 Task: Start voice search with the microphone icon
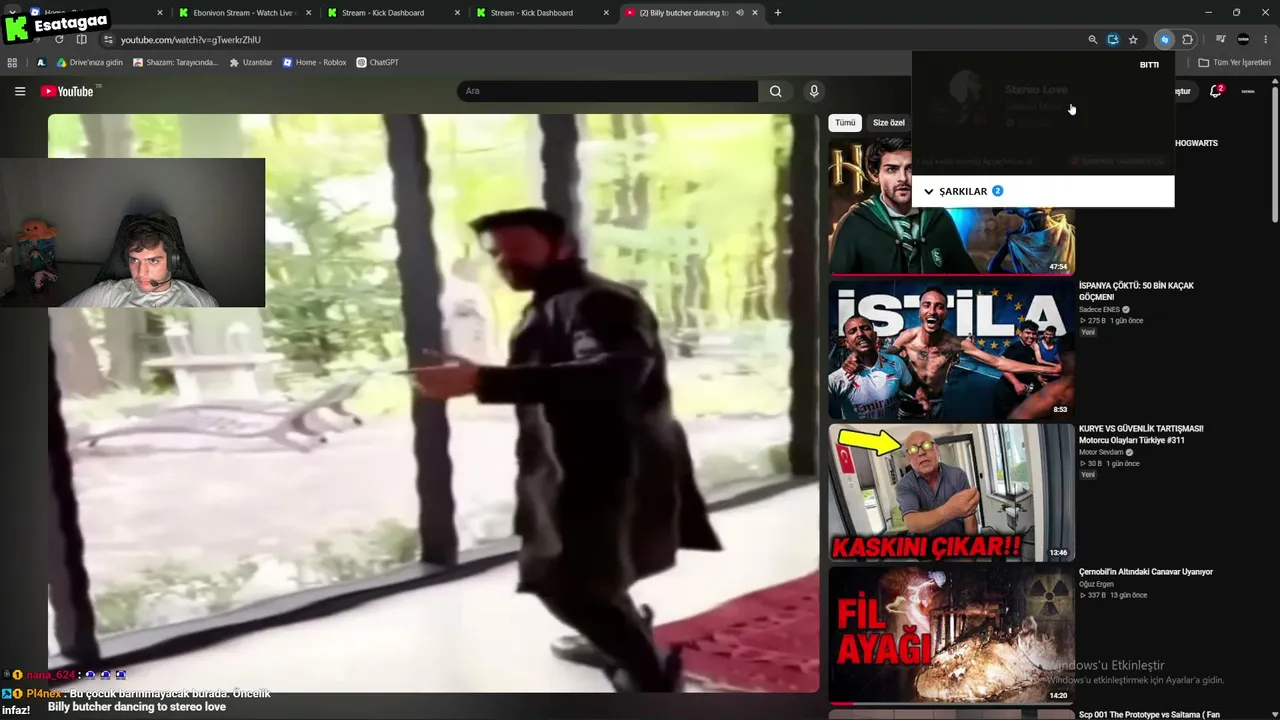pos(814,91)
